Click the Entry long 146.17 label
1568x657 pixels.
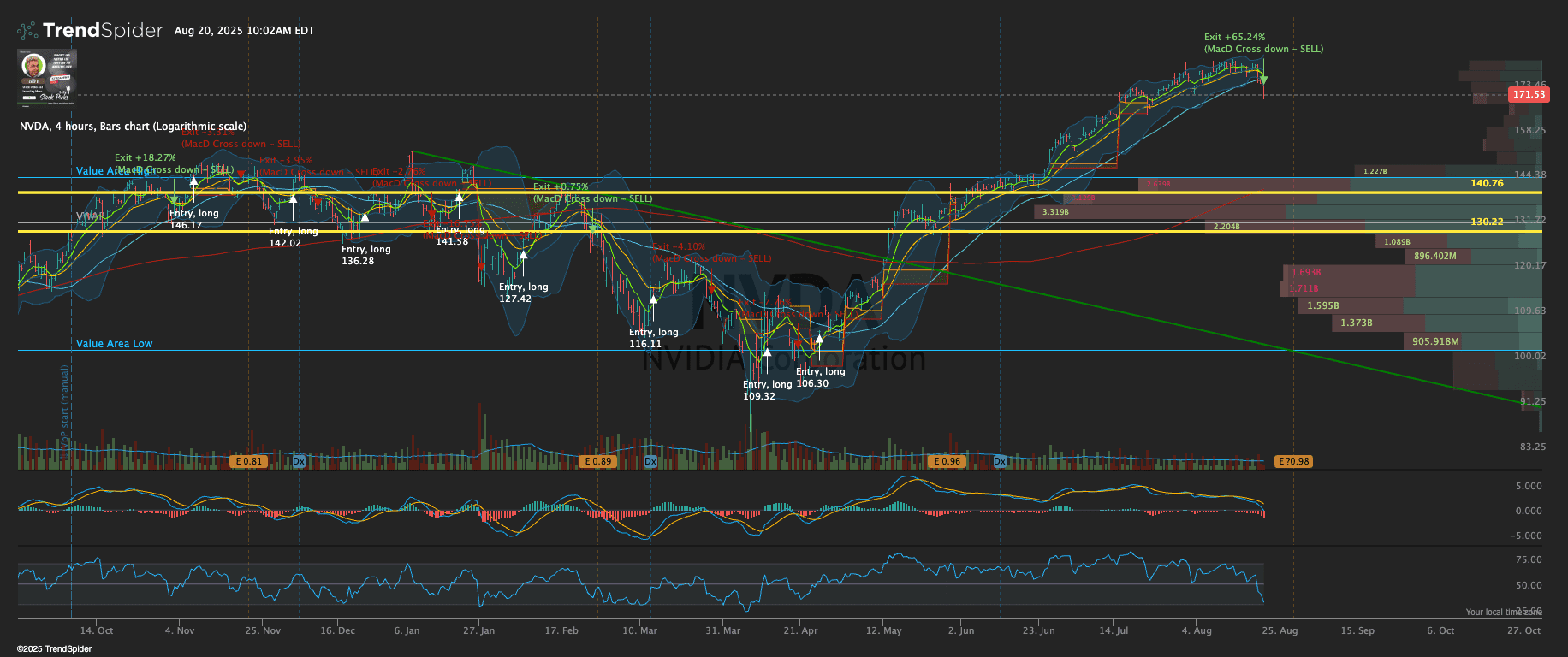pos(193,219)
